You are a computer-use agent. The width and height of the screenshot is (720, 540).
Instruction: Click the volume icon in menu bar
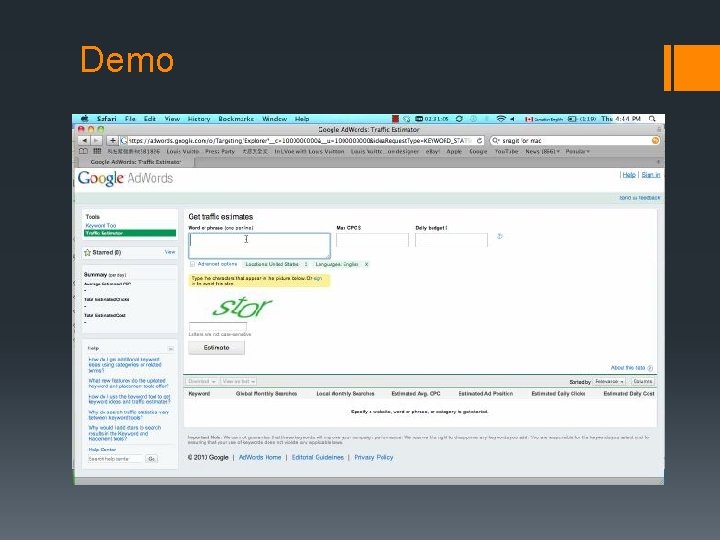click(512, 119)
